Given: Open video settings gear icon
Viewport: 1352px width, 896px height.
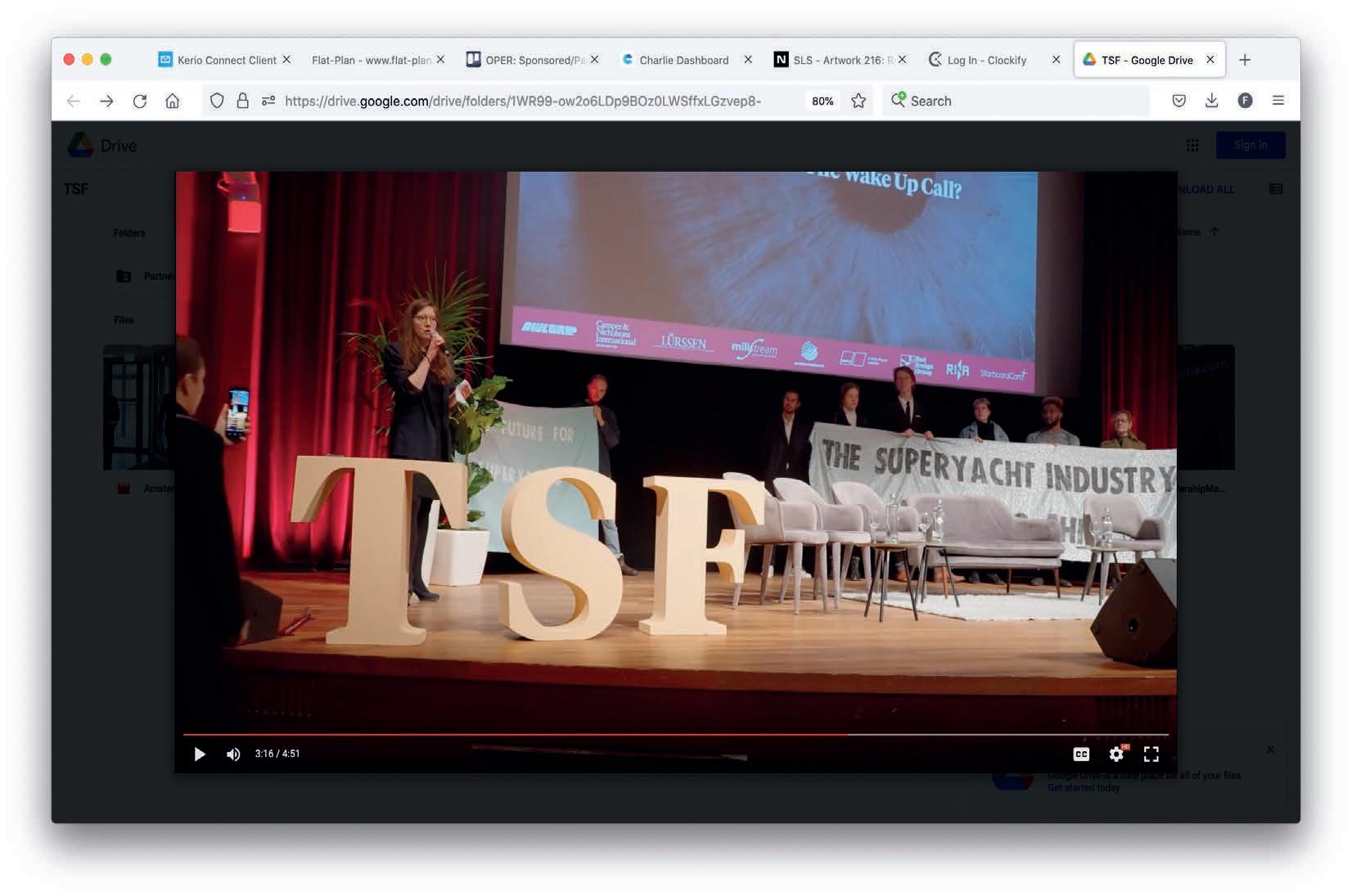Looking at the screenshot, I should coord(1116,754).
